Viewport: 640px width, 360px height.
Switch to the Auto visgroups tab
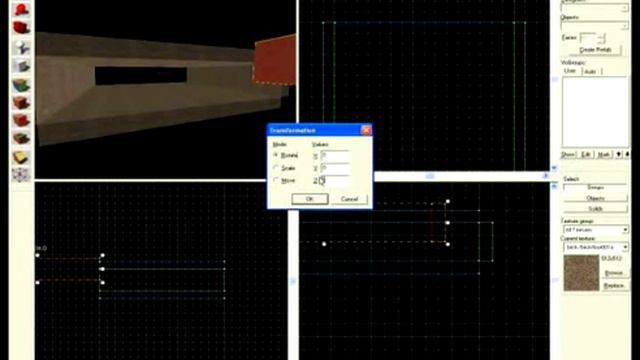[590, 71]
